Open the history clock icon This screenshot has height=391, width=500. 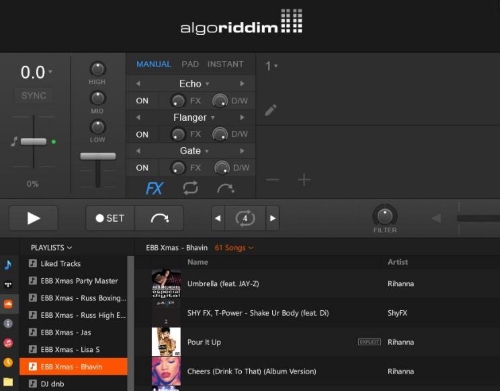[x=8, y=362]
